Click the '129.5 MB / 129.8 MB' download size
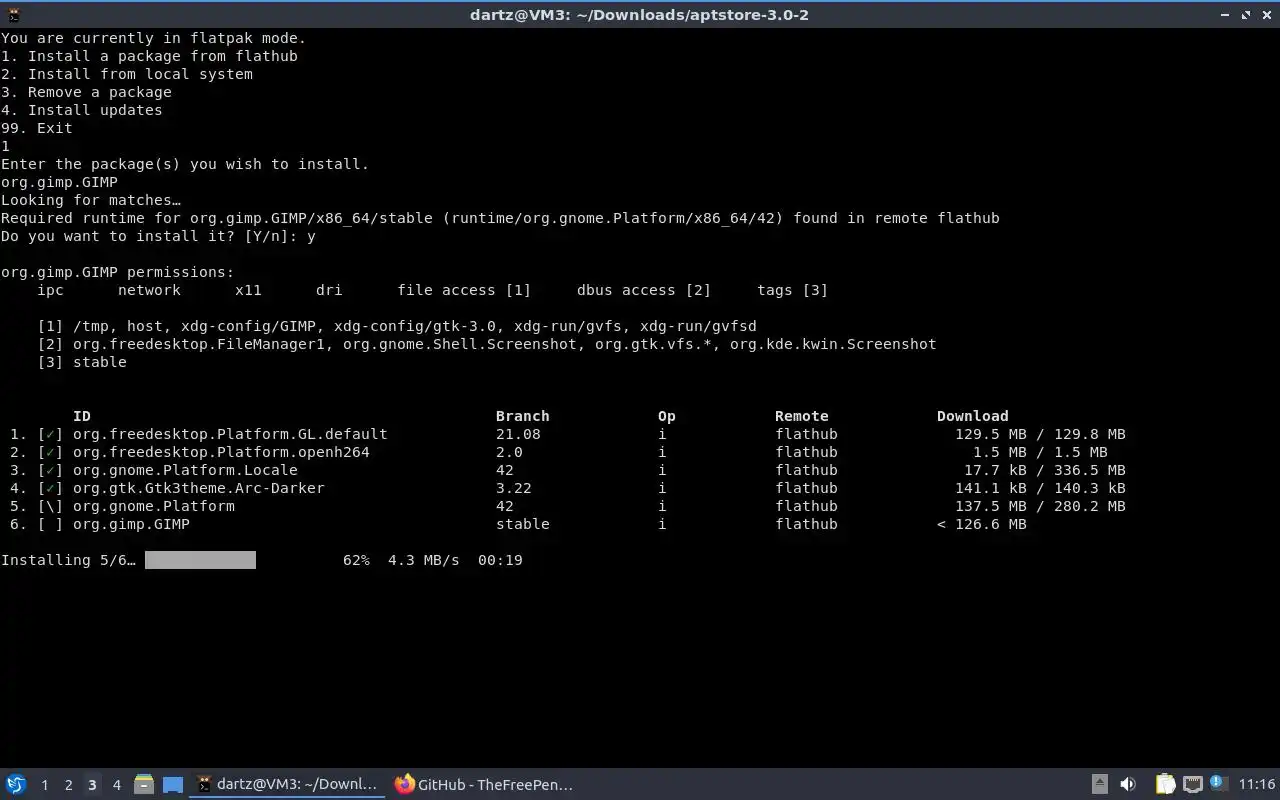The image size is (1280, 800). click(1040, 434)
